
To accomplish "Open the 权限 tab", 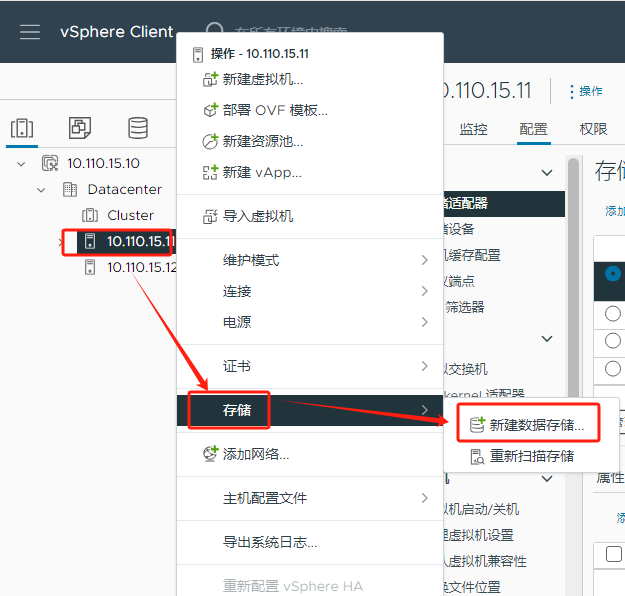I will coord(594,129).
